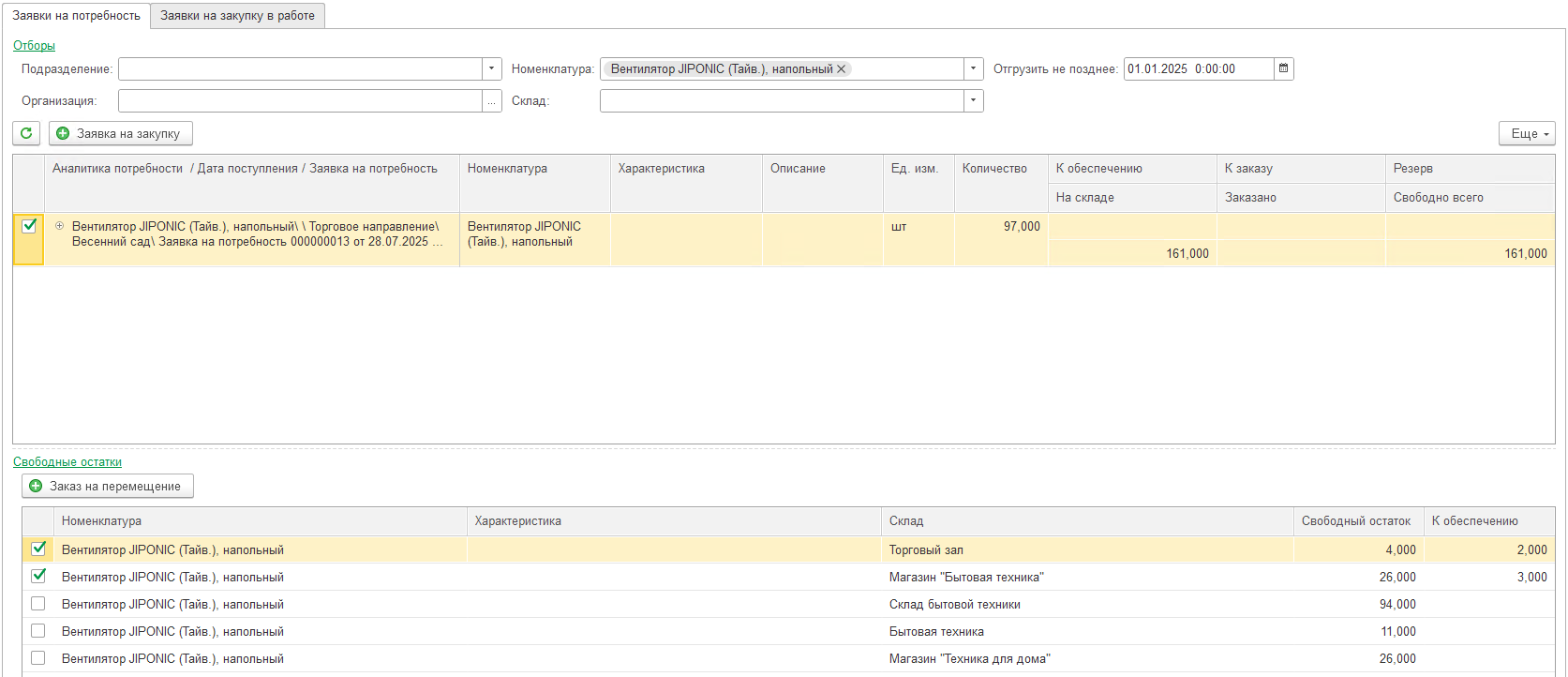Select Заявки на потребность tab
This screenshot has width=1568, height=677.
pos(76,16)
